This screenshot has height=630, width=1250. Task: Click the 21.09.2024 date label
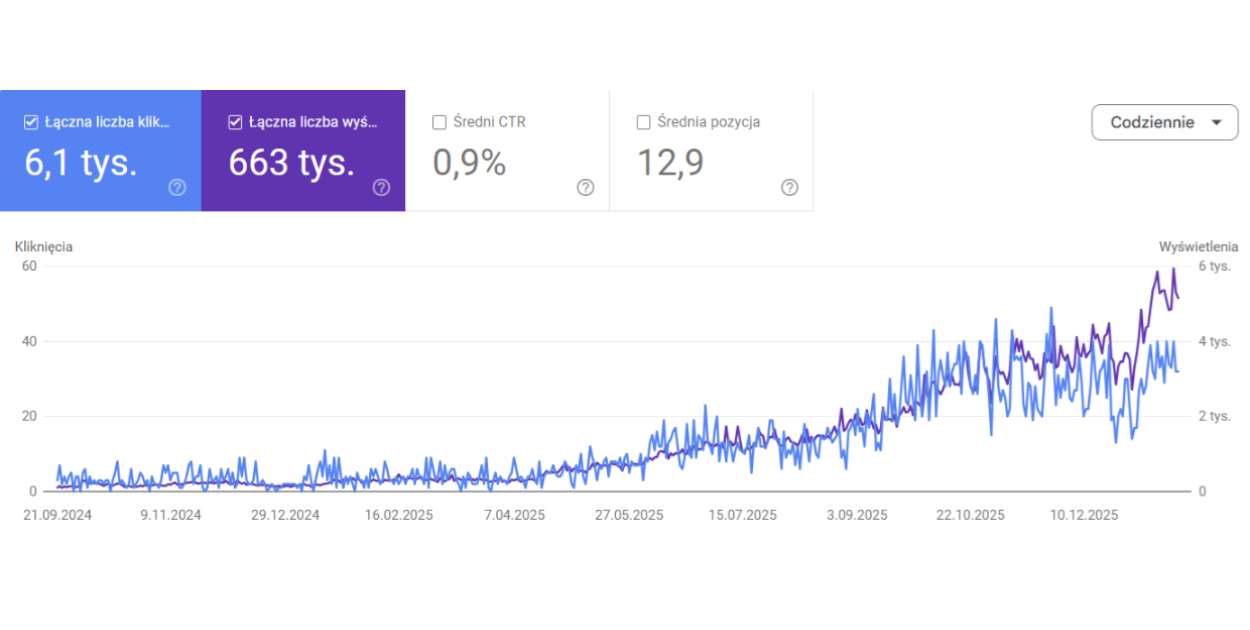tap(57, 516)
